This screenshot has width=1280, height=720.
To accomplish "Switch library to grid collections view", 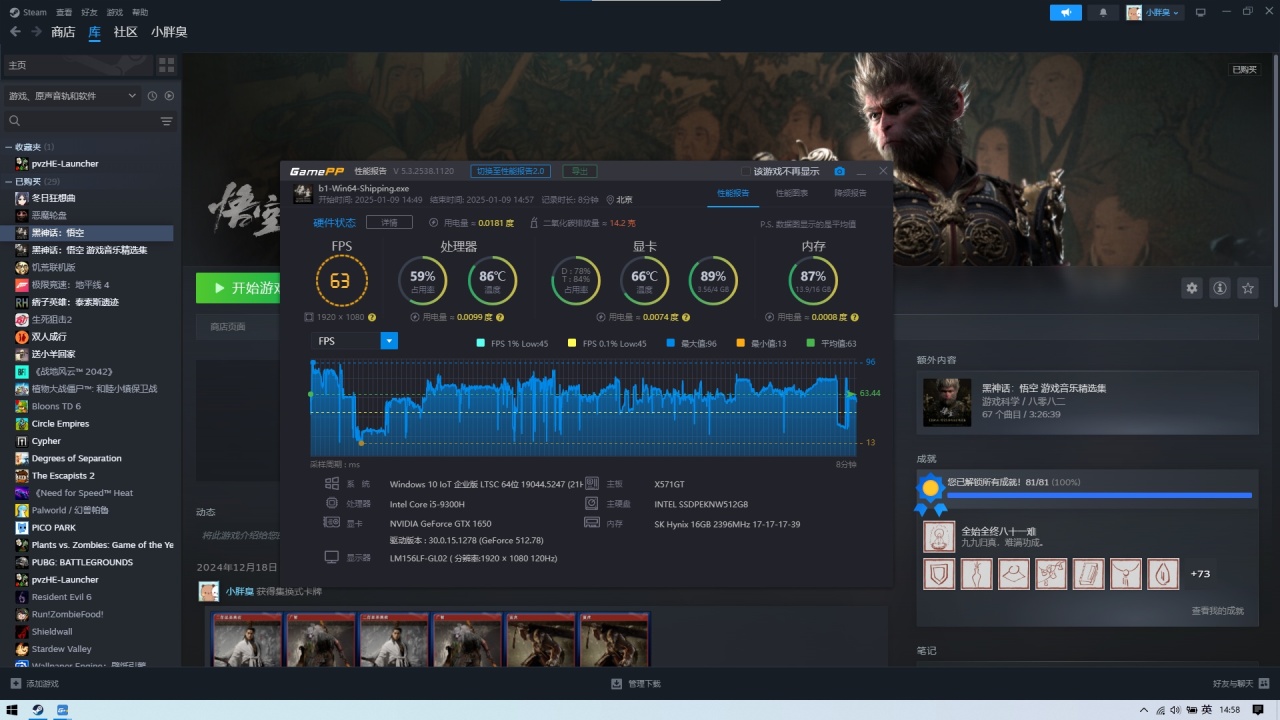I will (x=167, y=65).
